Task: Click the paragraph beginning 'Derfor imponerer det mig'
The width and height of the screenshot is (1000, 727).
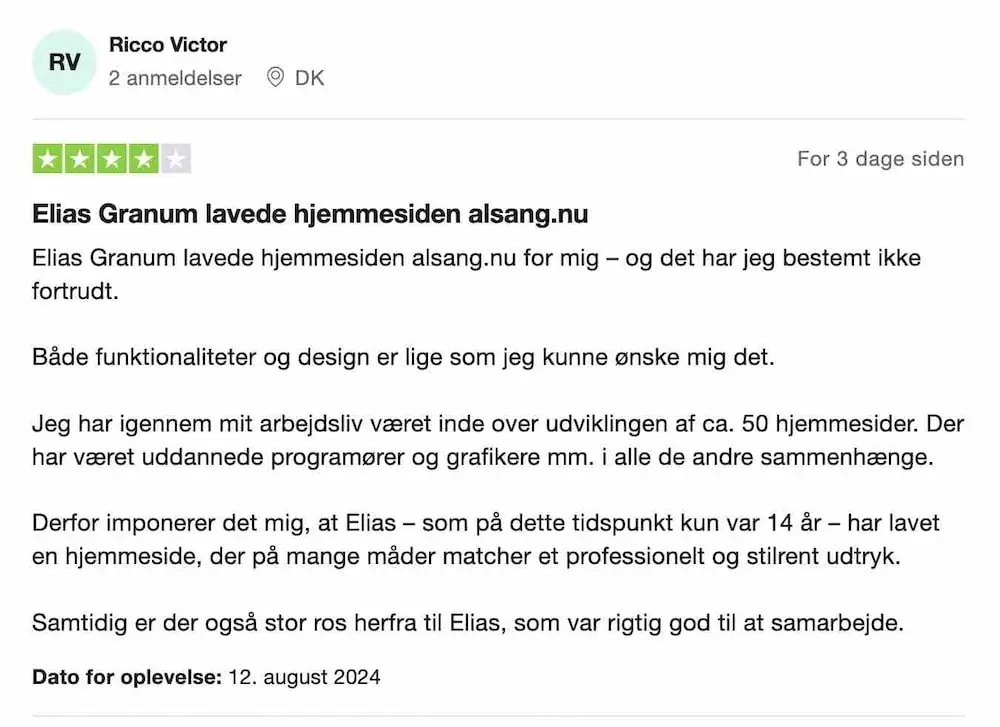Action: point(486,540)
